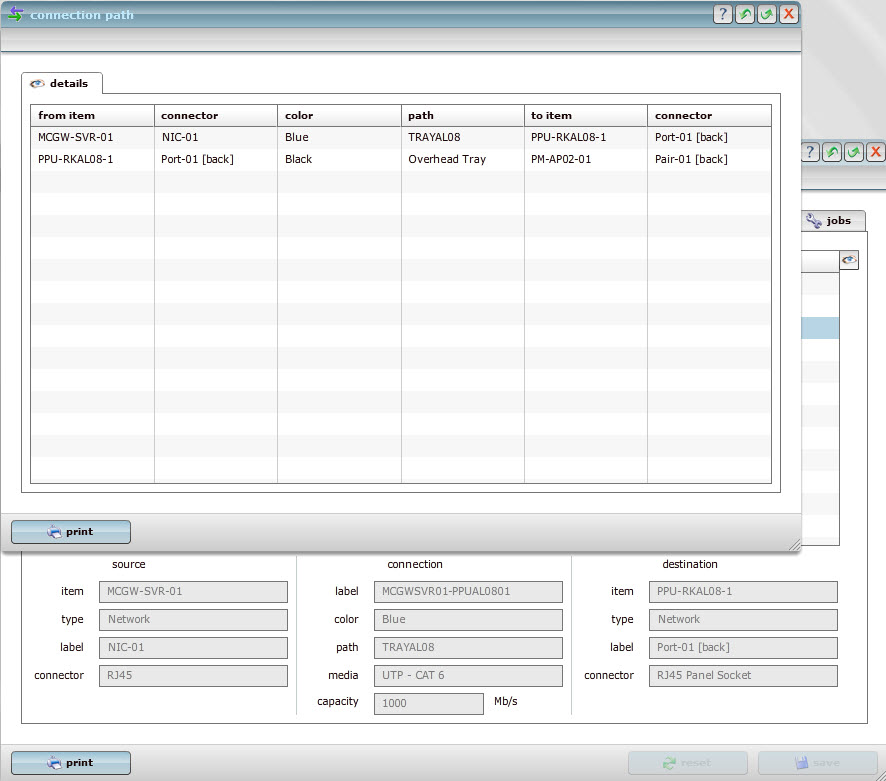Click right green arrow on background window
886x781 pixels.
pos(854,152)
